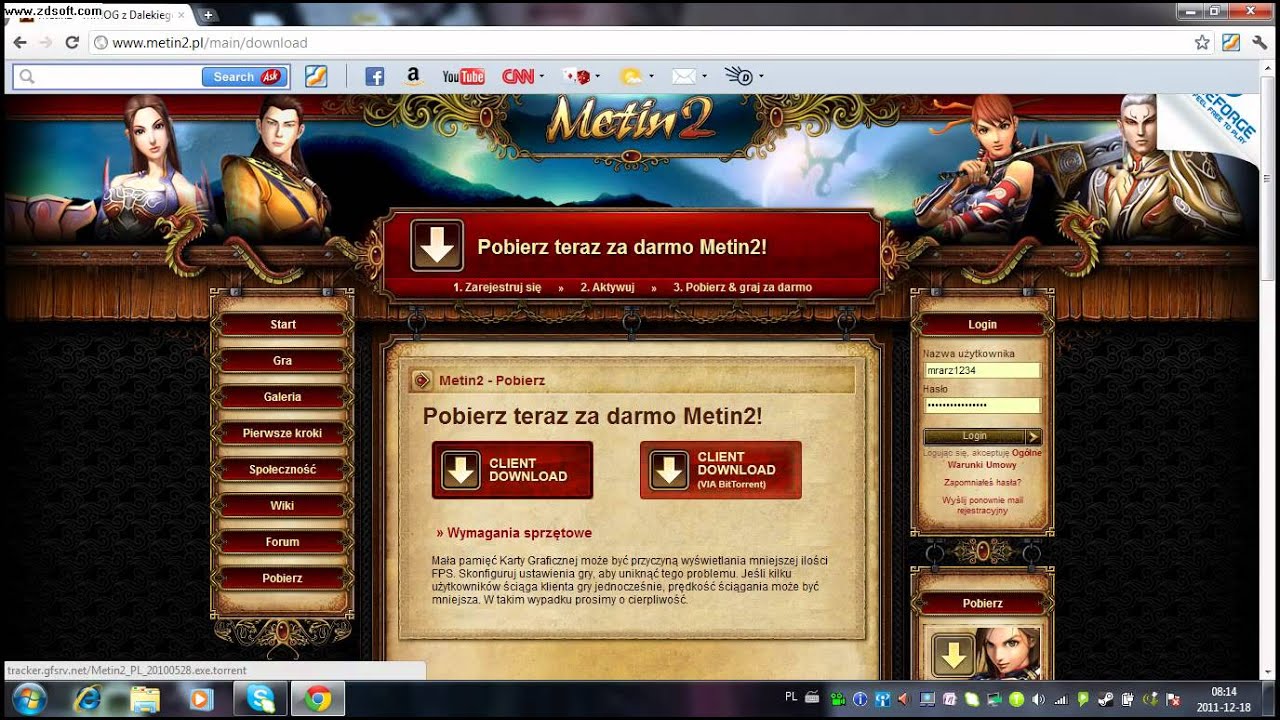Open the Amazon toolbar shortcut

[x=412, y=77]
